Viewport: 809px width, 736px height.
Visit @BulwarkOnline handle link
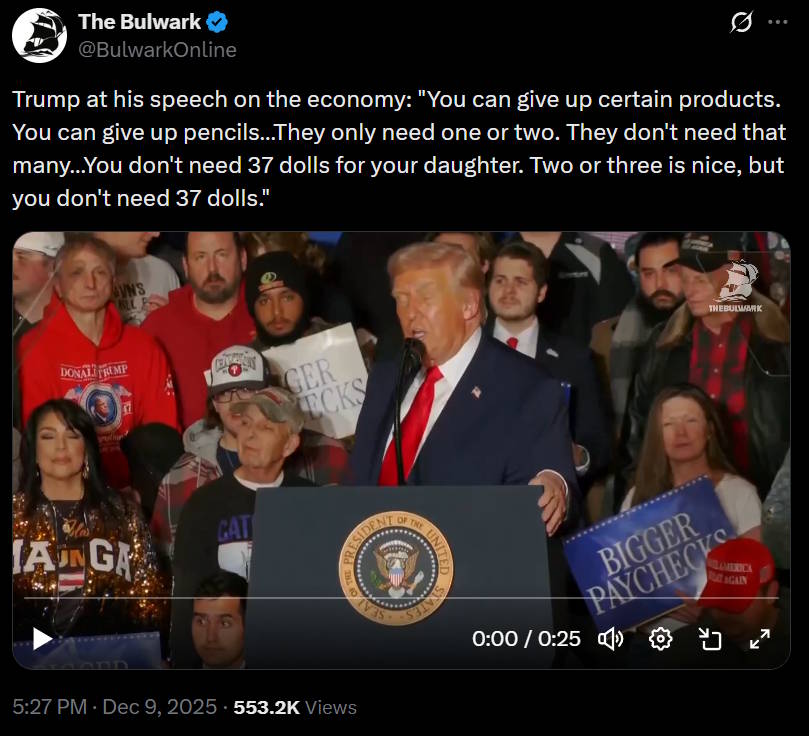[x=157, y=50]
